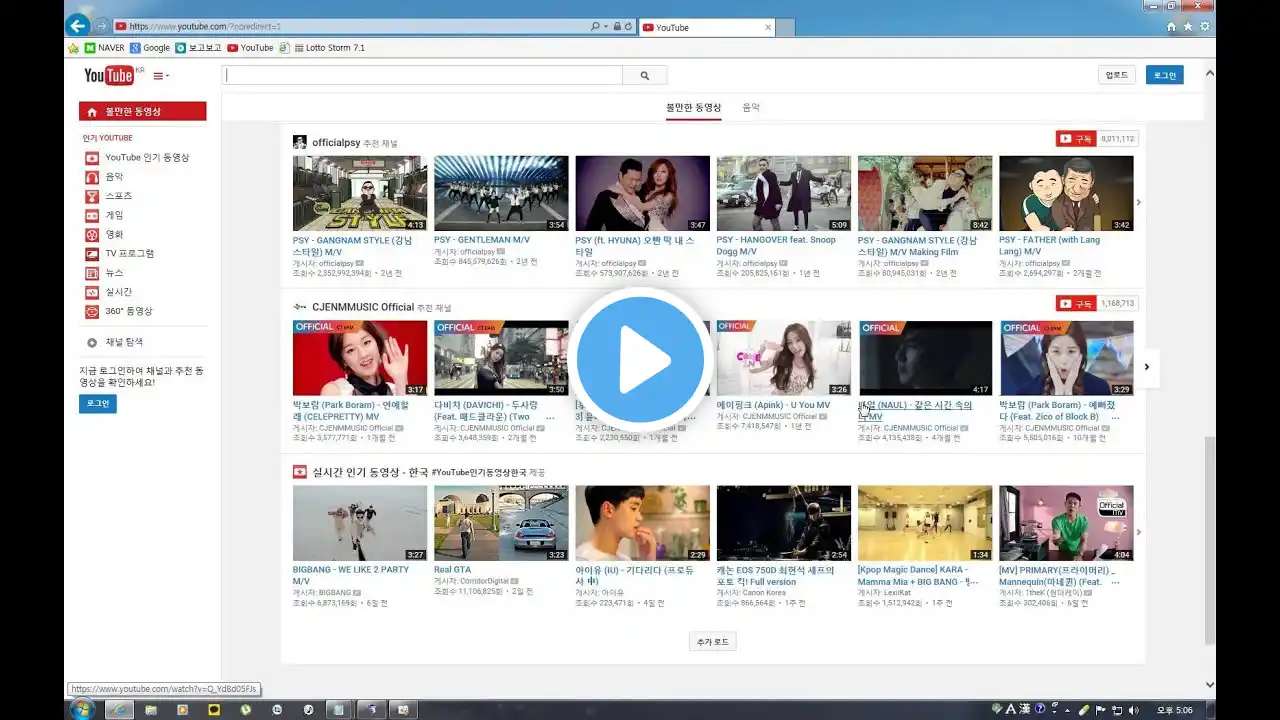Subscribe to the CJENMMUSIC Official channel
1280x720 pixels.
click(1077, 303)
